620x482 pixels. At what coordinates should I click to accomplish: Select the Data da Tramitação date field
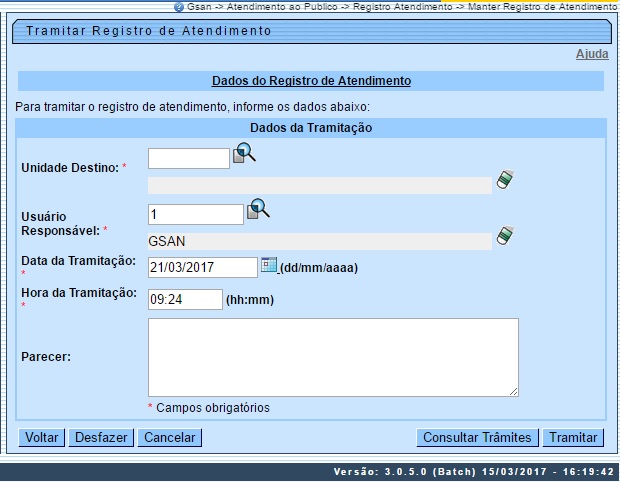click(203, 267)
